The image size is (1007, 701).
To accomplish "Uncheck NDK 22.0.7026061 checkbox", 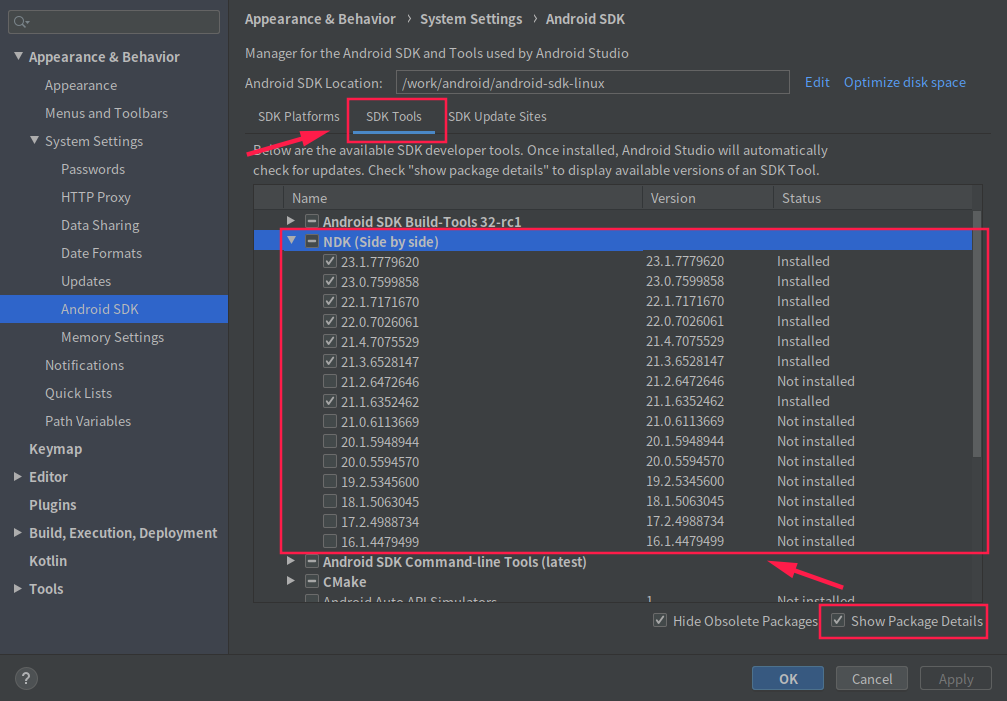I will 330,321.
